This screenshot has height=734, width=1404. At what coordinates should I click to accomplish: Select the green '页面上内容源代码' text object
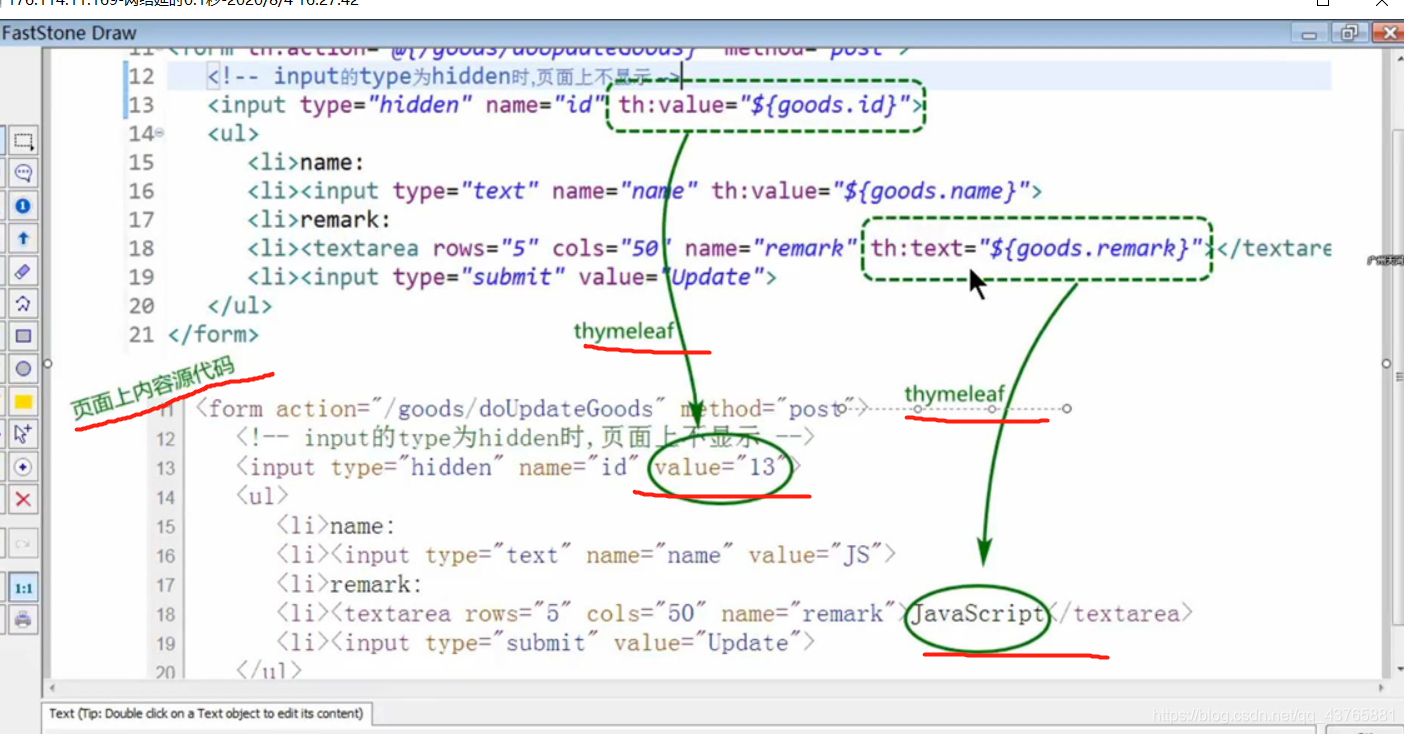pos(152,389)
